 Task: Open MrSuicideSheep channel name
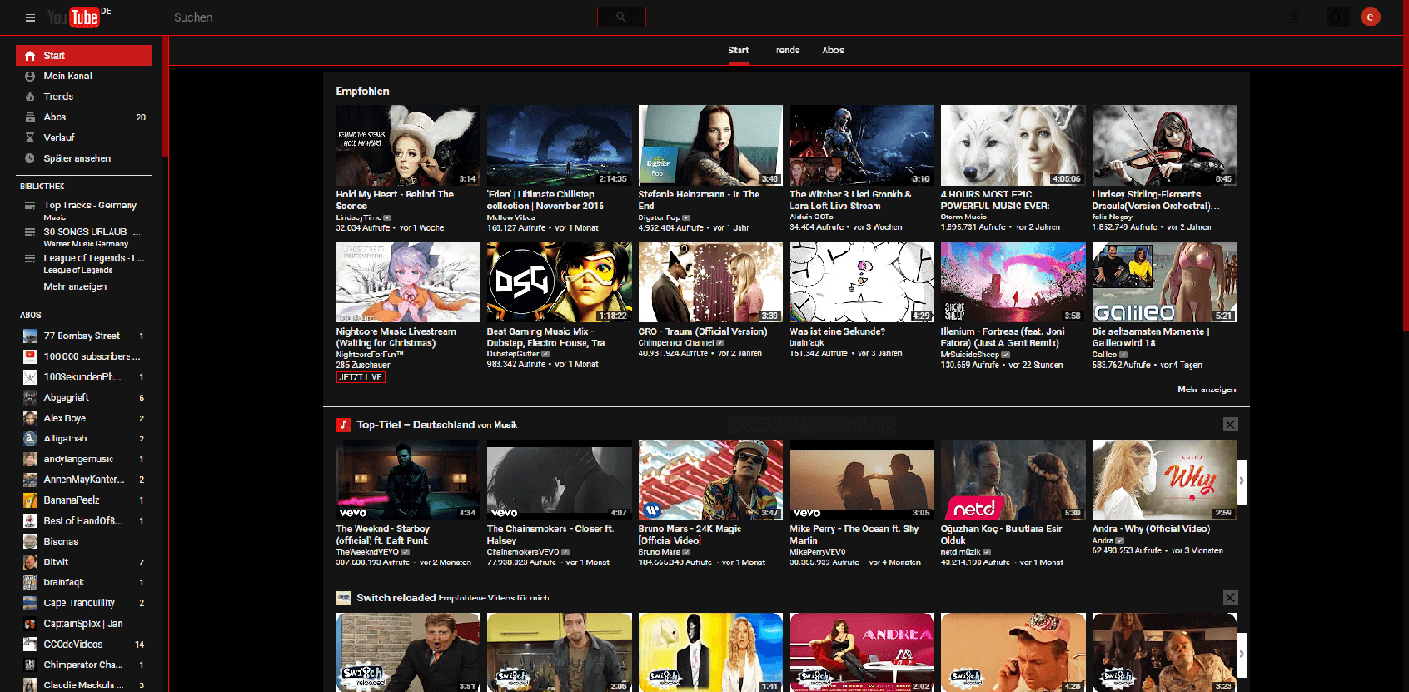click(x=970, y=353)
